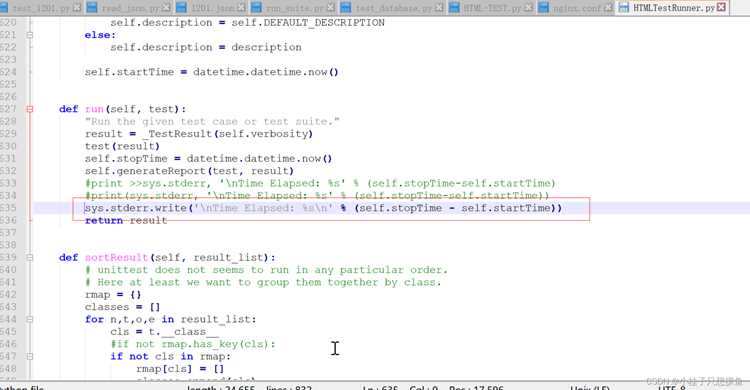
Task: Click the self.stopTime = datetime.datetime.now() line
Action: [209, 158]
